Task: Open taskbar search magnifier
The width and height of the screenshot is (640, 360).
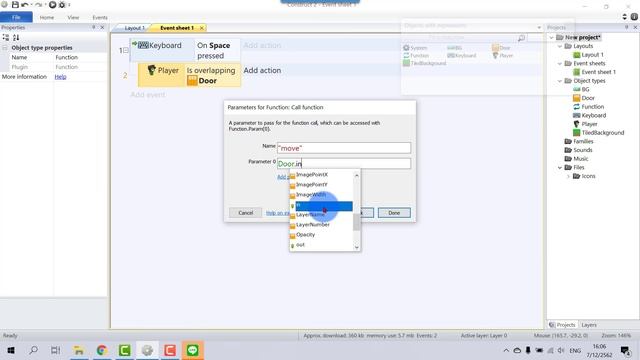Action: coord(33,350)
